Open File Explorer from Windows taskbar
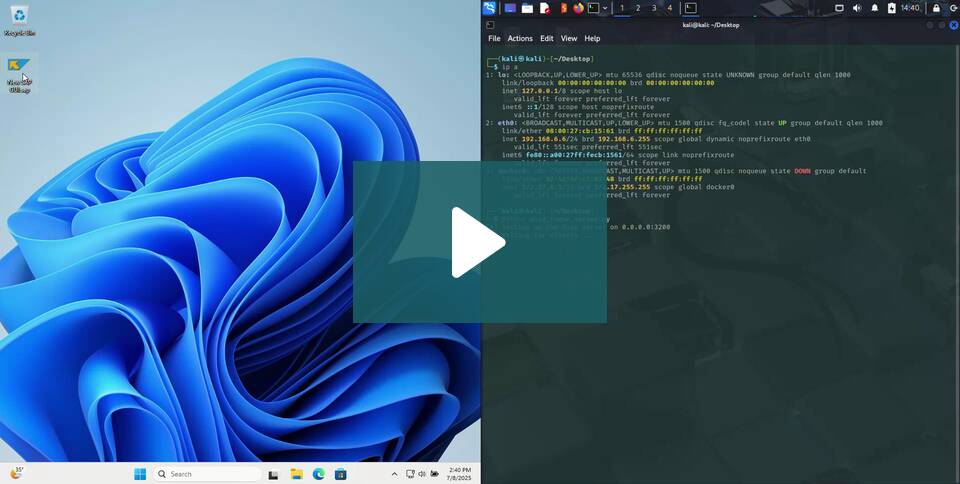The image size is (960, 484). (x=296, y=474)
